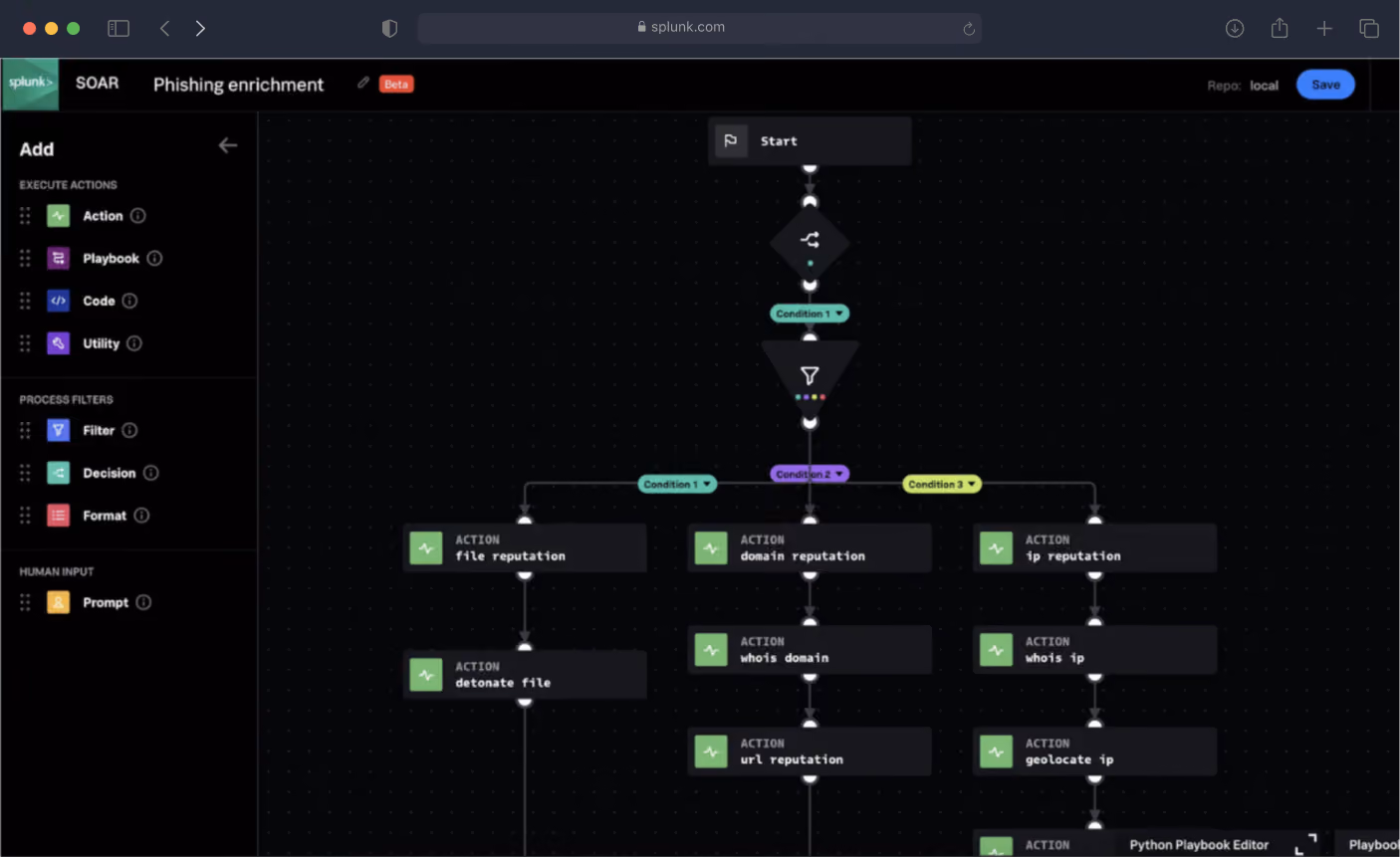Select the ip reputation action block
The height and width of the screenshot is (857, 1400).
point(1094,547)
